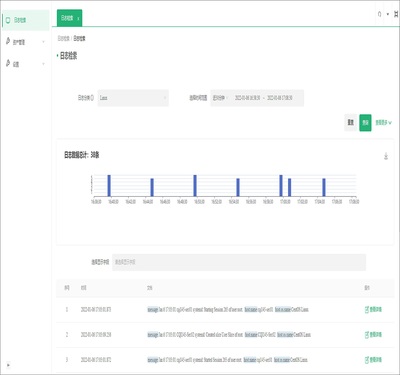Click the help icon beside the log category label
This screenshot has width=400, height=375.
pyautogui.click(x=92, y=98)
